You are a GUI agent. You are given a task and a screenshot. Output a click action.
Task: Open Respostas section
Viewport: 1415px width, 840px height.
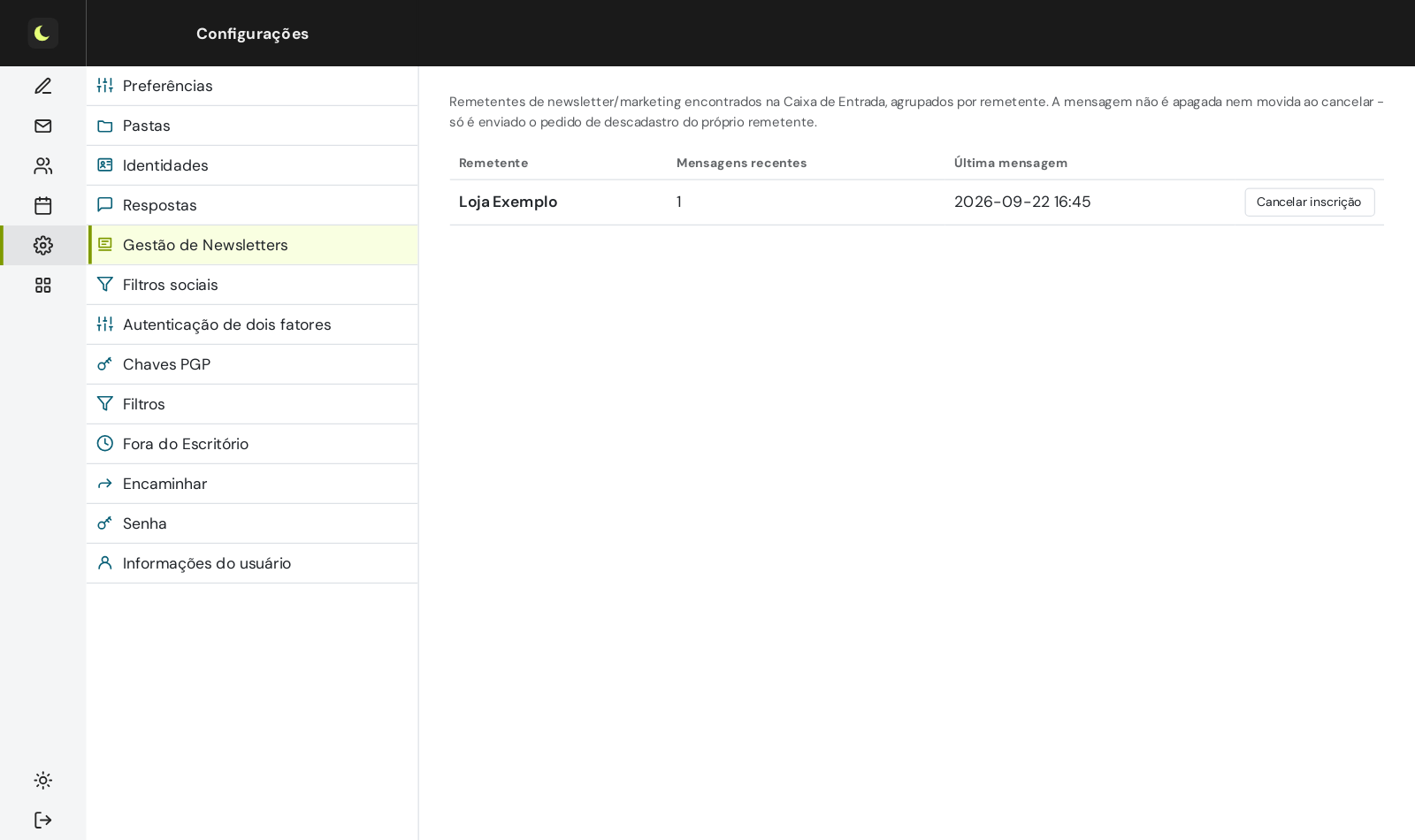click(x=252, y=205)
